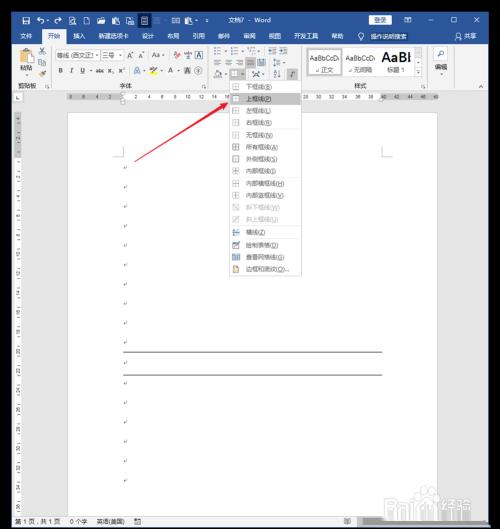The height and width of the screenshot is (529, 500).
Task: Cut selection with the scissors icon
Action: click(x=42, y=51)
